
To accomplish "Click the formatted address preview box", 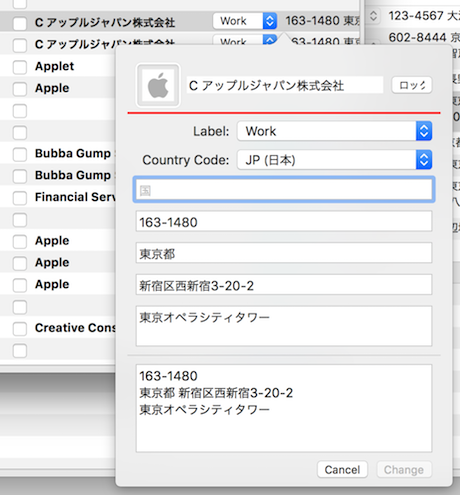I will pos(284,408).
